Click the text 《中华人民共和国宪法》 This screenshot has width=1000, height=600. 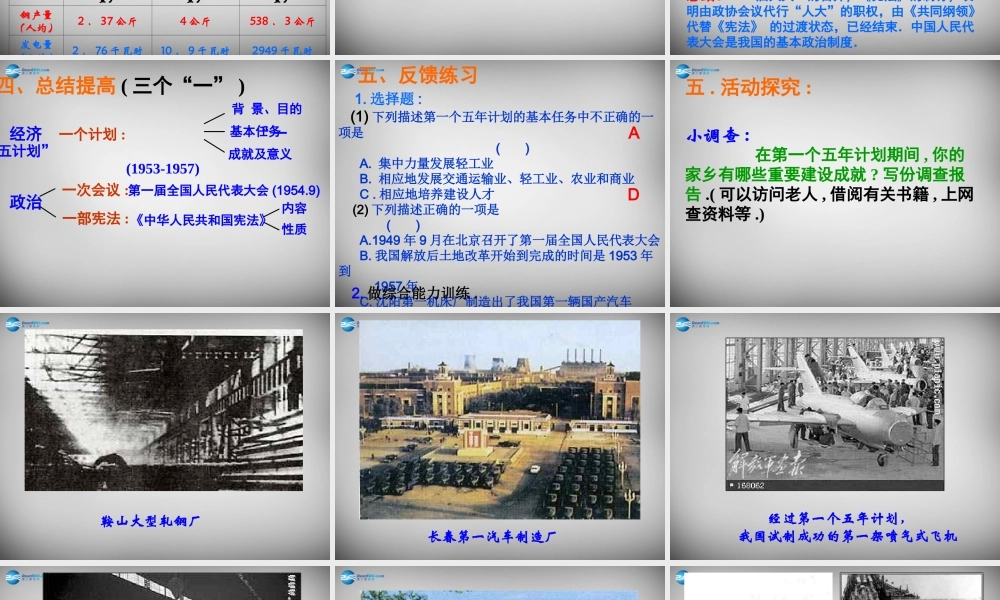[200, 220]
